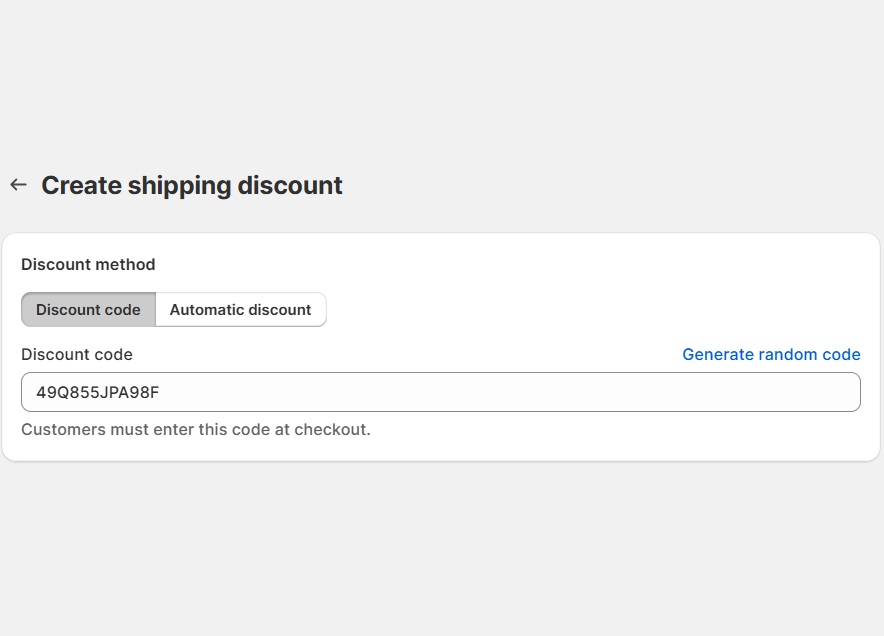Click the Discount code field label
This screenshot has width=884, height=636.
pyautogui.click(x=77, y=355)
